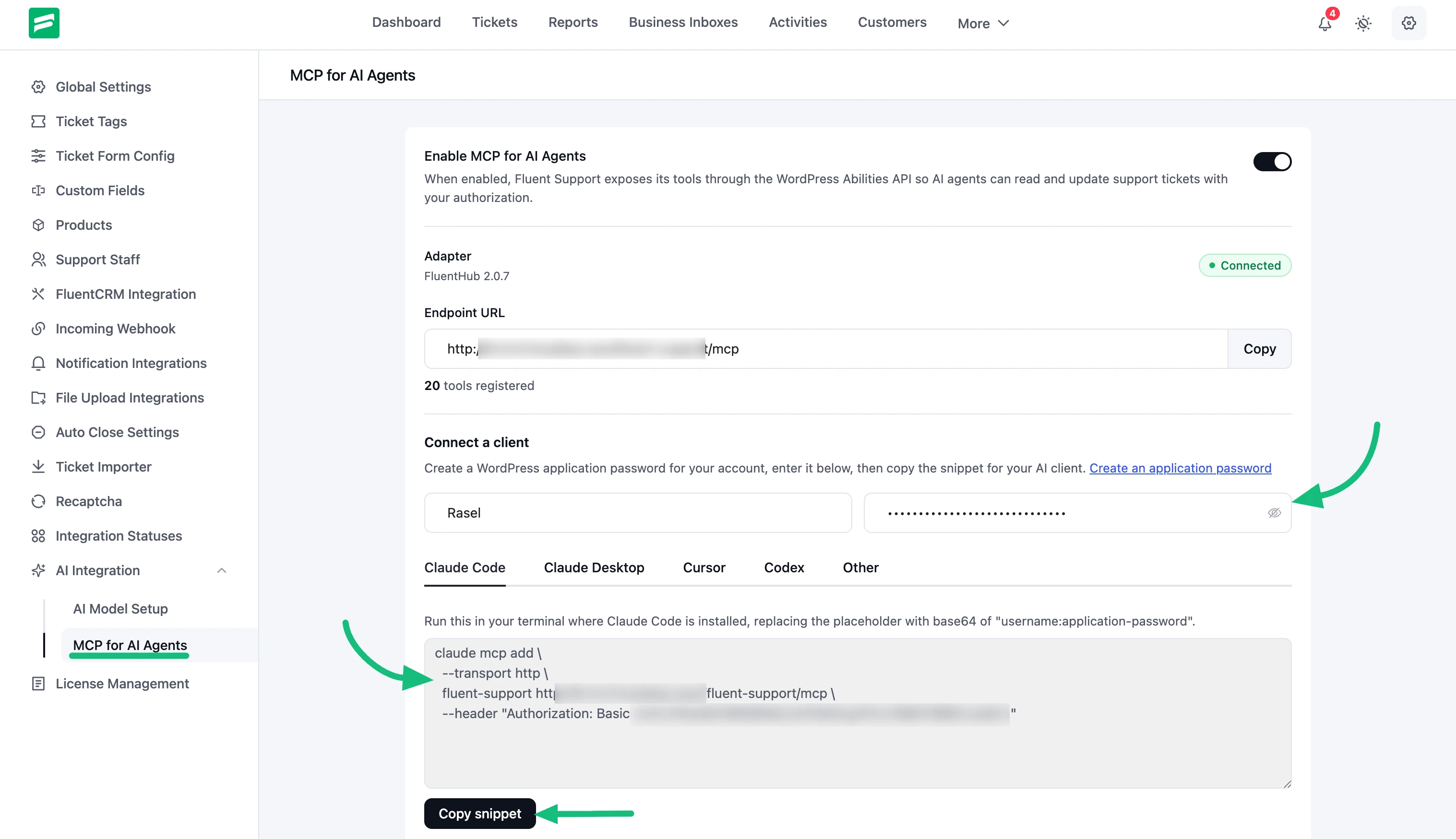Click the Products box icon
The height and width of the screenshot is (839, 1456).
38,225
